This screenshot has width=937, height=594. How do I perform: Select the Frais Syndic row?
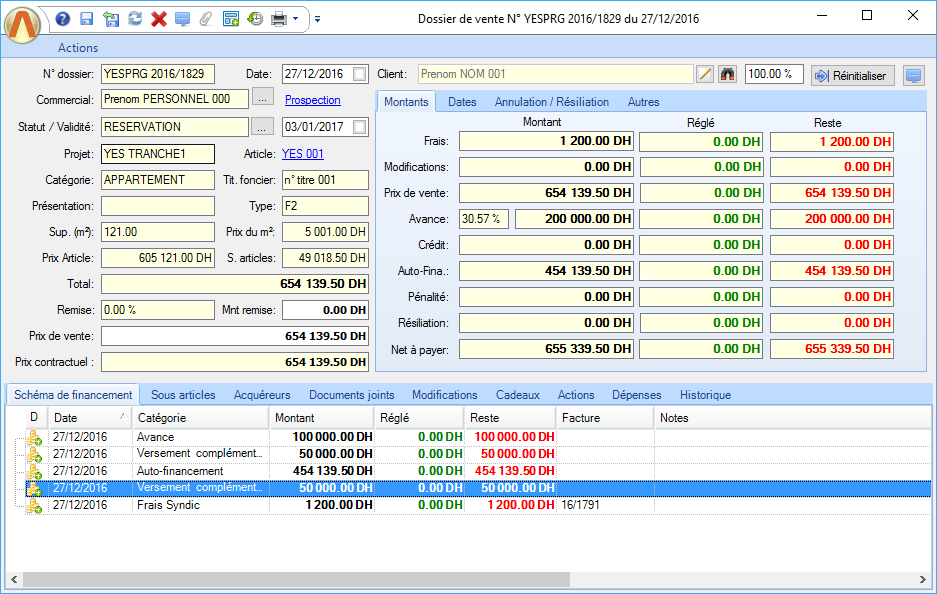(168, 505)
